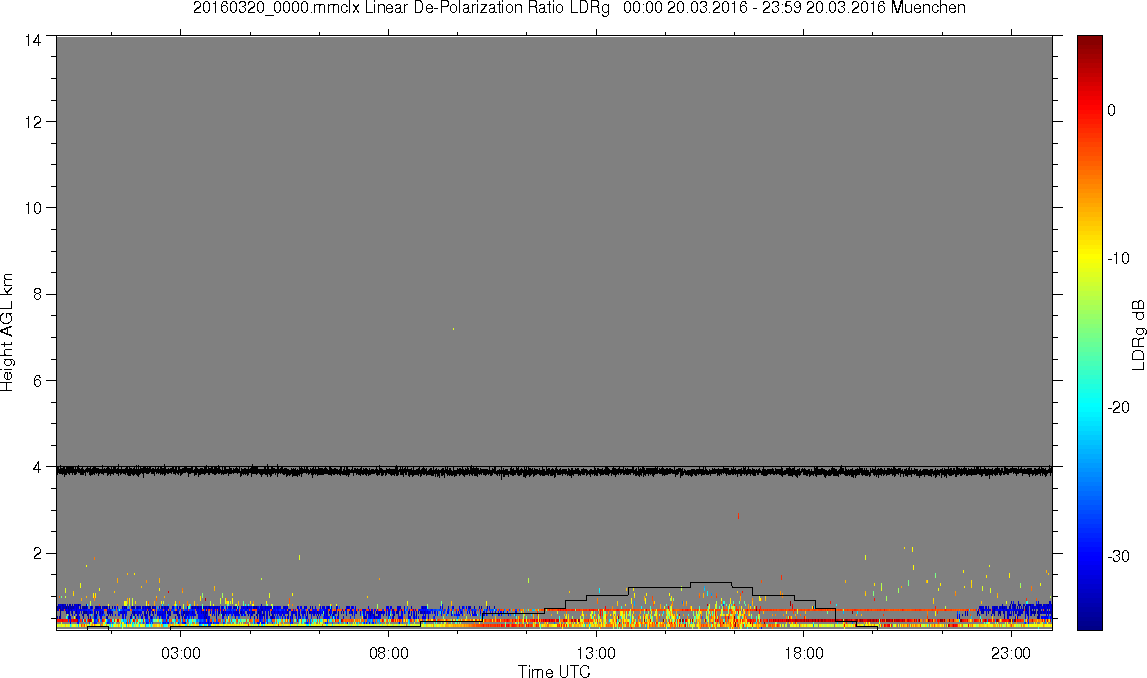
Task: Click the height tick label 2
Action: pos(37,553)
